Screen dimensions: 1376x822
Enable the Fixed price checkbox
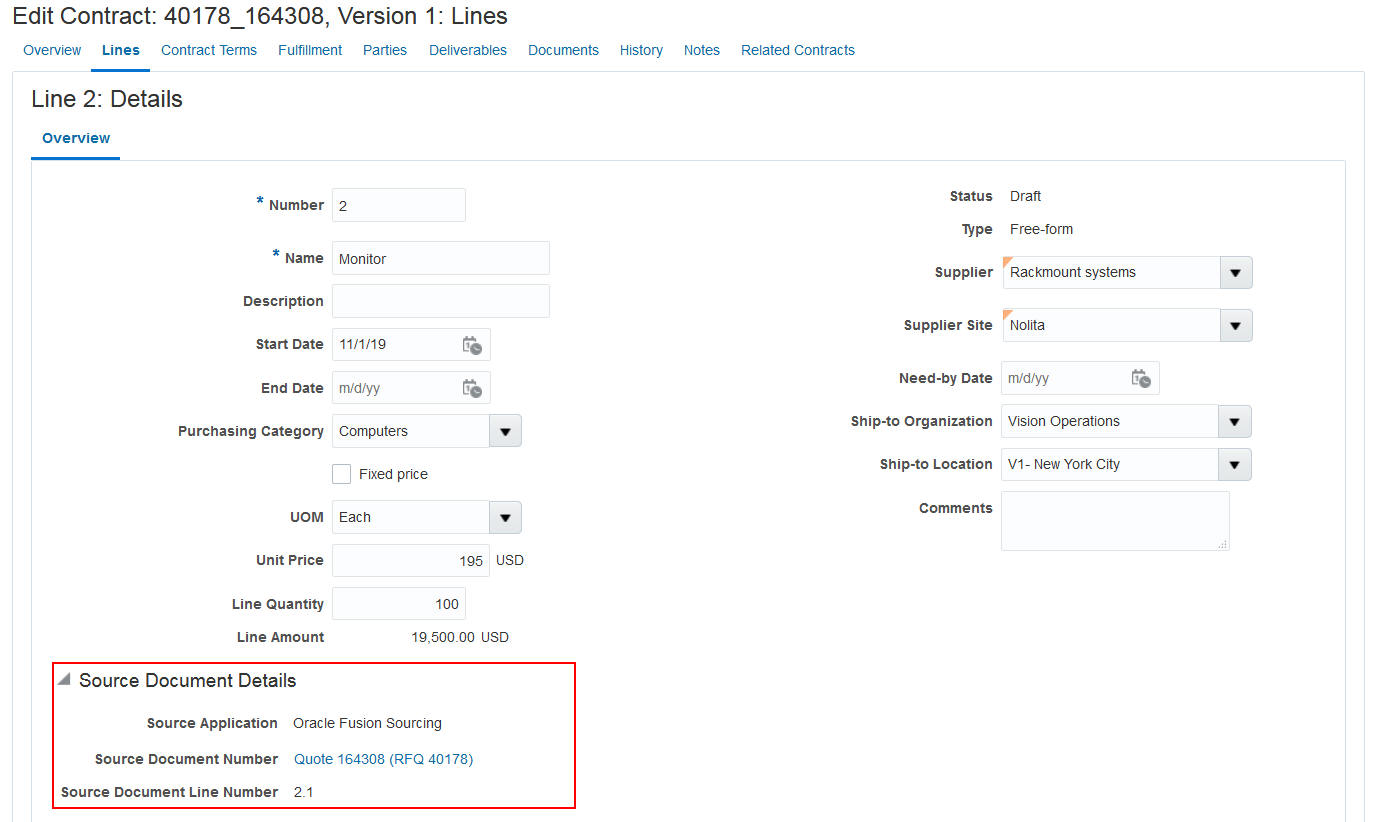(339, 473)
